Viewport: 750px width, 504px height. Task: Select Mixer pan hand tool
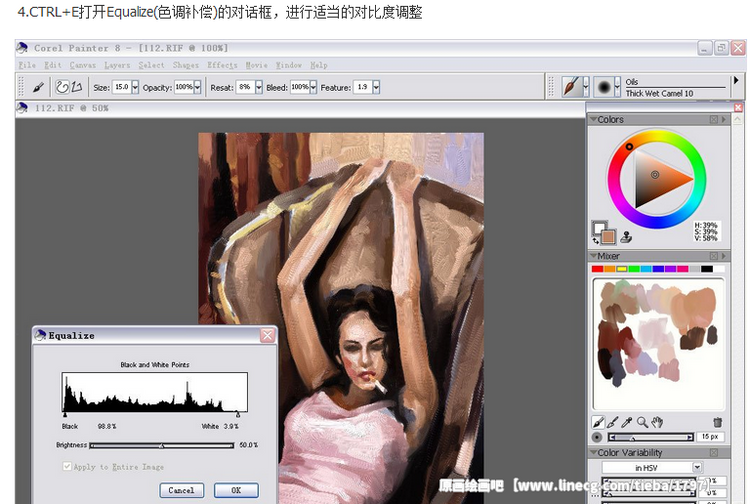tap(657, 422)
